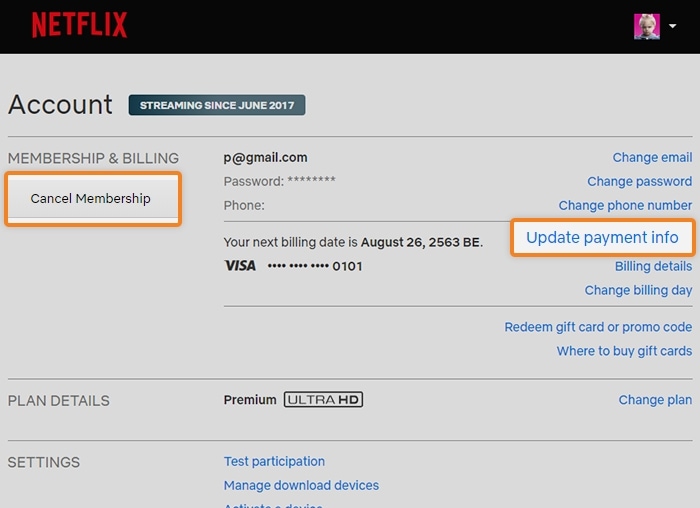The width and height of the screenshot is (700, 508).
Task: Click the Cancel Membership button
Action: pos(93,199)
